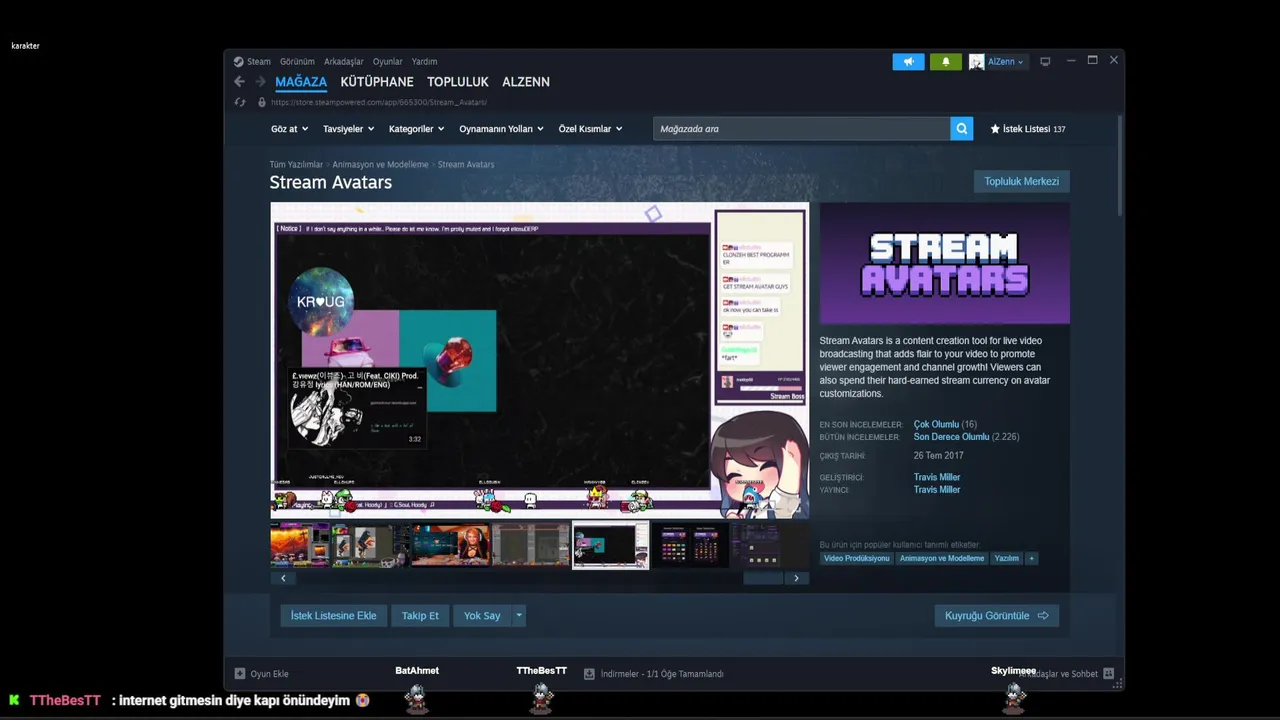Select the highlighted active screenshot thumbnail
Screen dimensions: 1280x720
[x=610, y=545]
